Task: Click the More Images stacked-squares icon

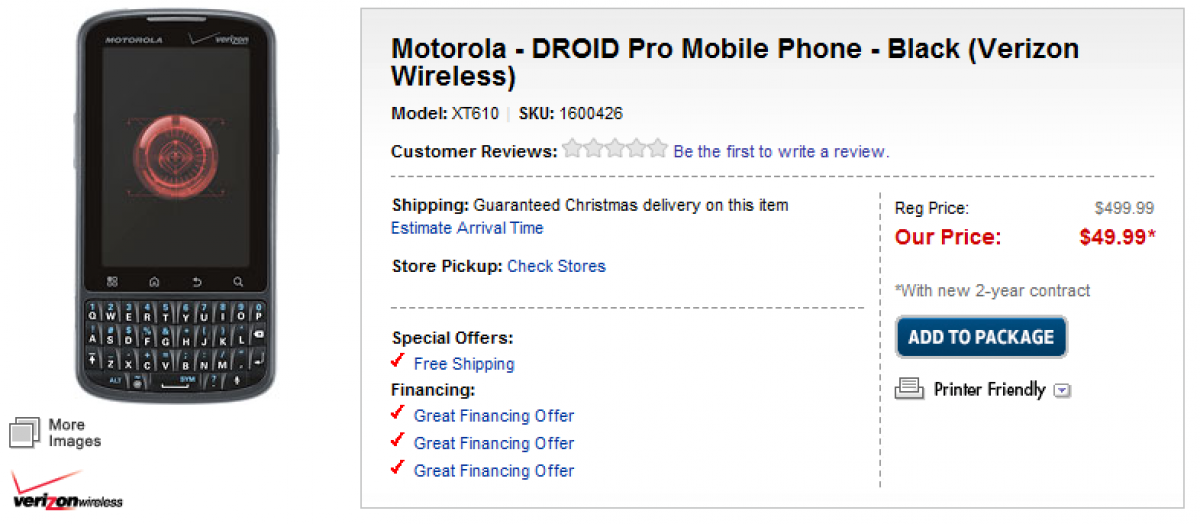Action: (x=24, y=432)
